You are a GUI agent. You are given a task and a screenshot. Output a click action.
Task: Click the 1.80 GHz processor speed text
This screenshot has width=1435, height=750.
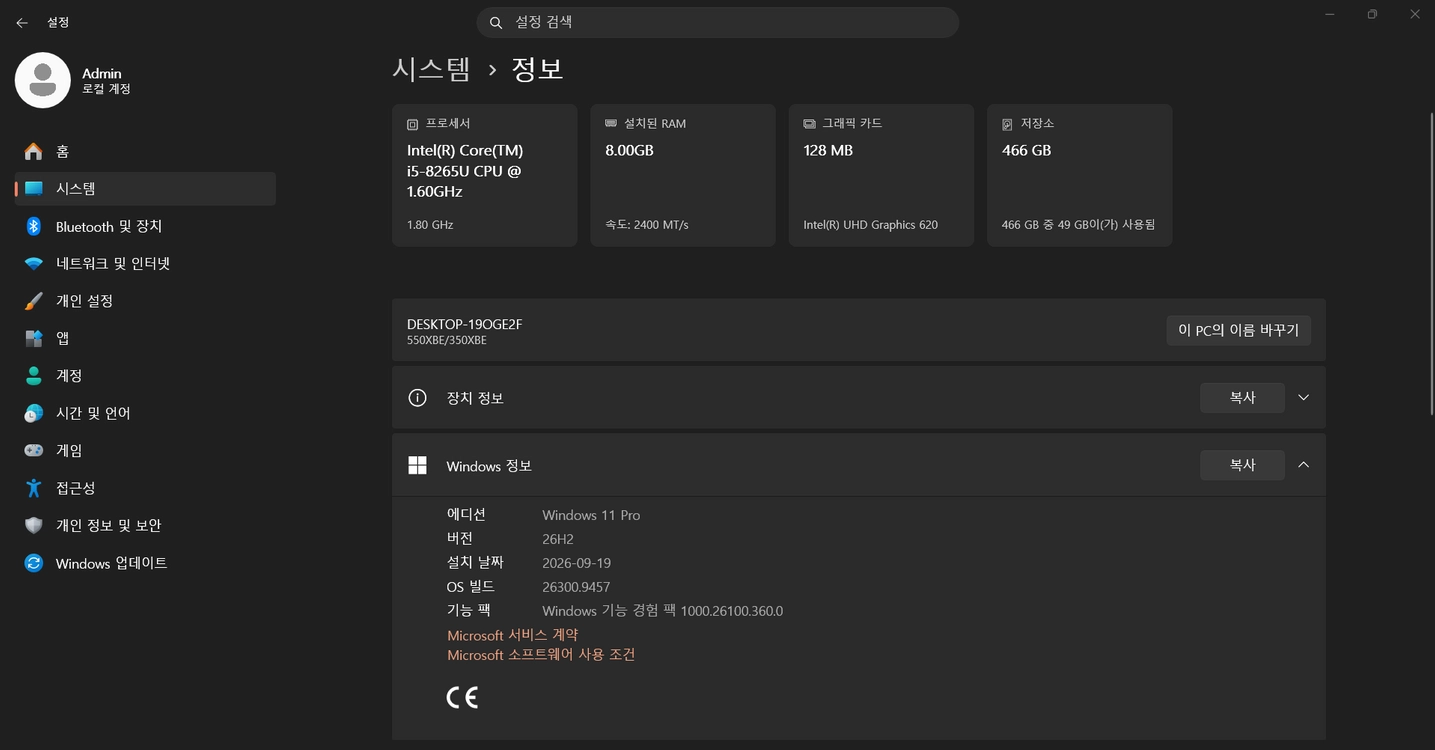[430, 225]
